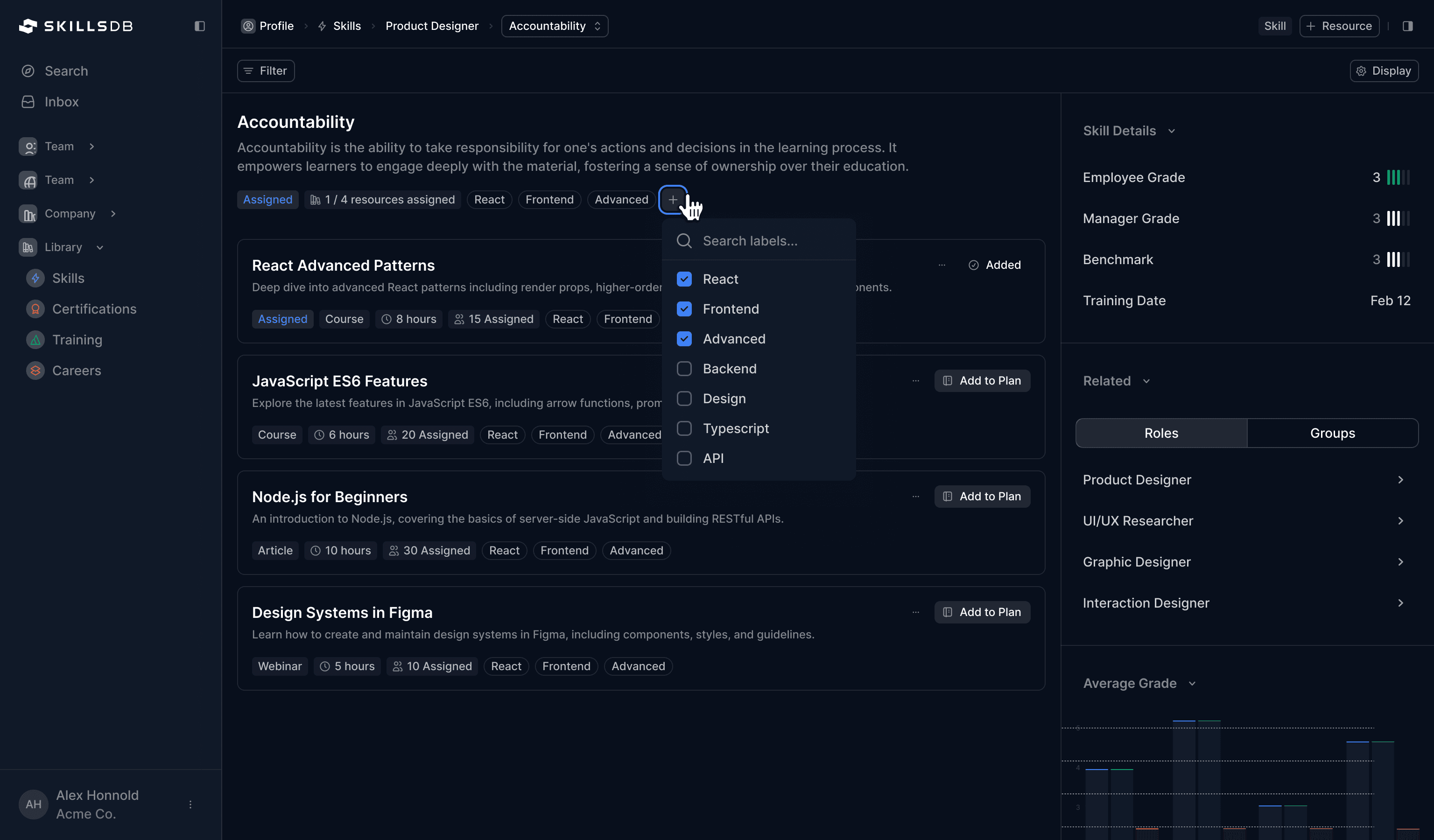Add Node.js for Beginners to plan
The width and height of the screenshot is (1434, 840).
point(982,497)
